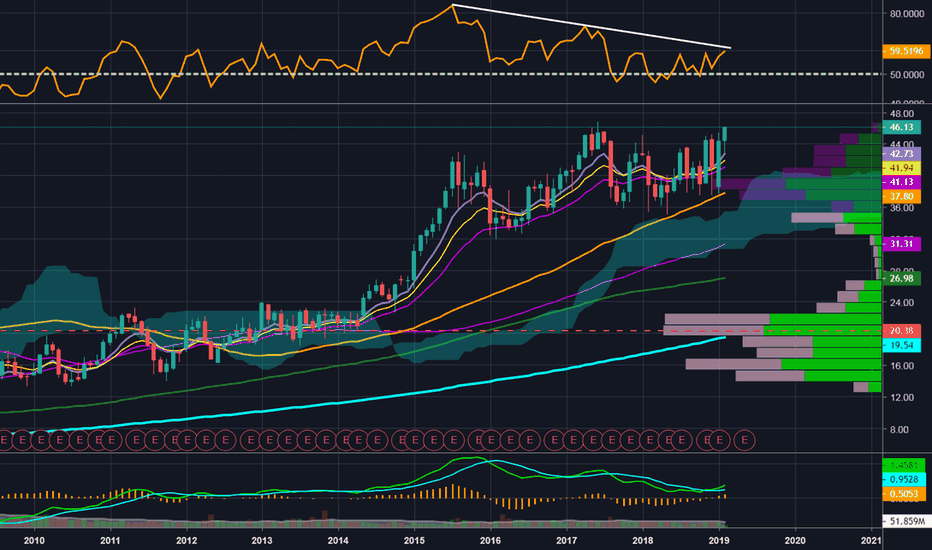Click the 2018 label on time axis
Viewport: 932px width, 550px height.
pyautogui.click(x=643, y=540)
